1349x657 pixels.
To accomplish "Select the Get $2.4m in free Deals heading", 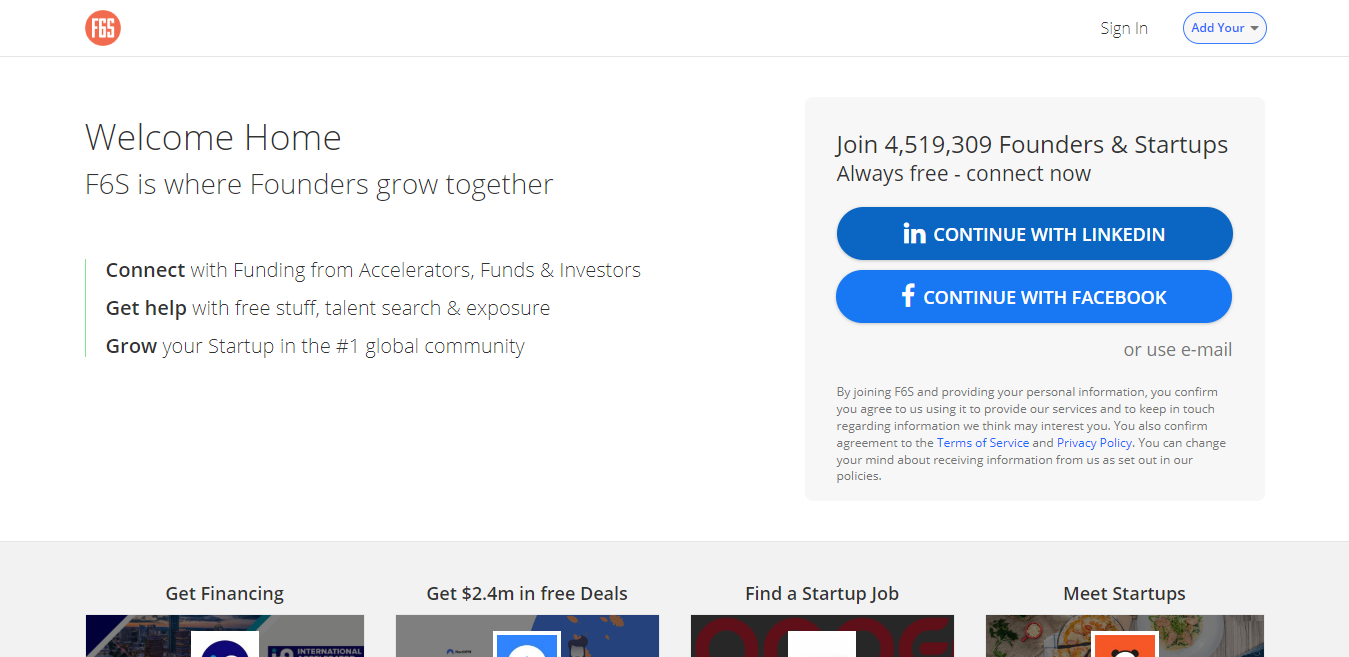I will coord(527,593).
